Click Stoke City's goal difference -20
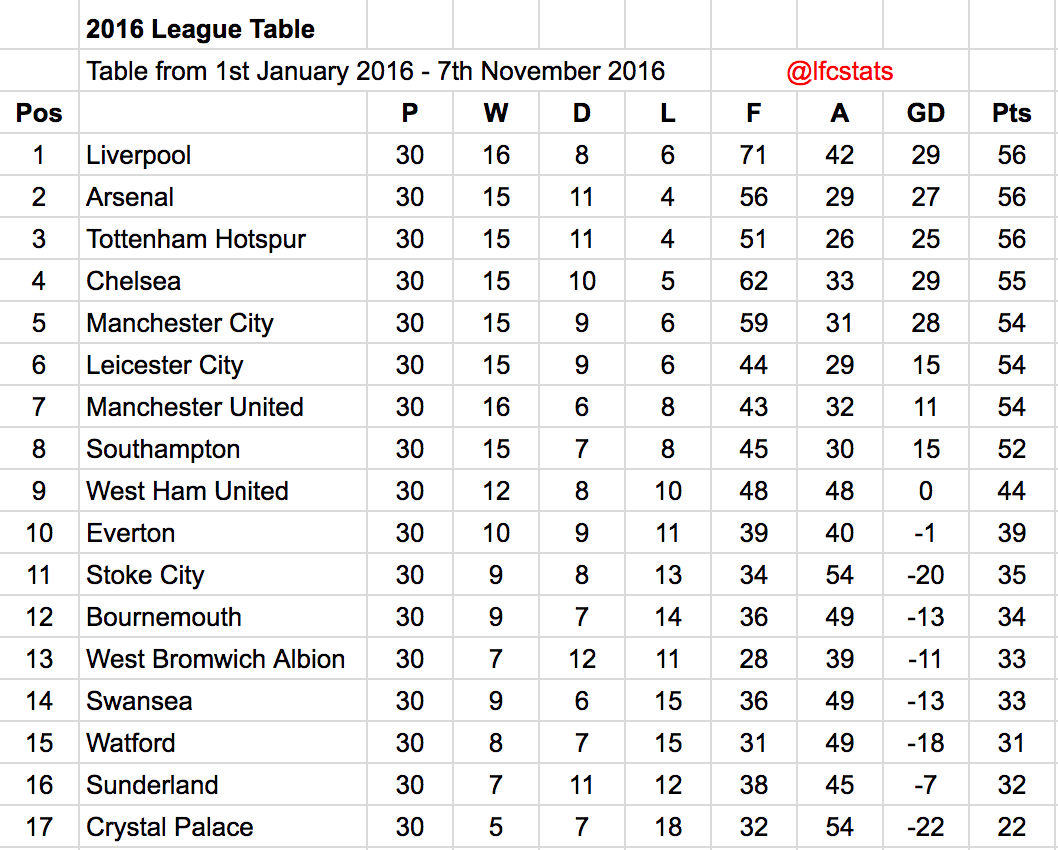Image resolution: width=1058 pixels, height=850 pixels. 926,575
